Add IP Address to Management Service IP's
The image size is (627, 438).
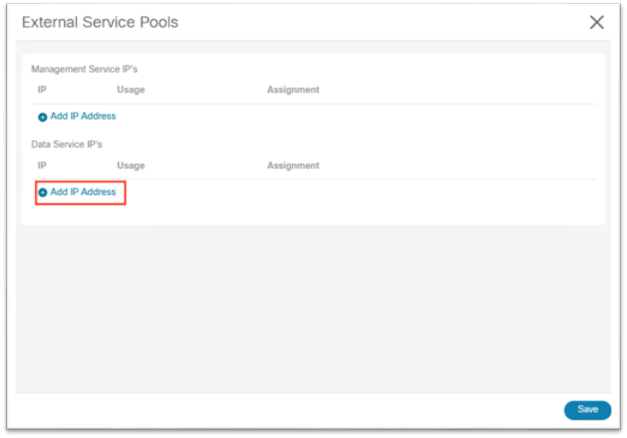point(77,116)
